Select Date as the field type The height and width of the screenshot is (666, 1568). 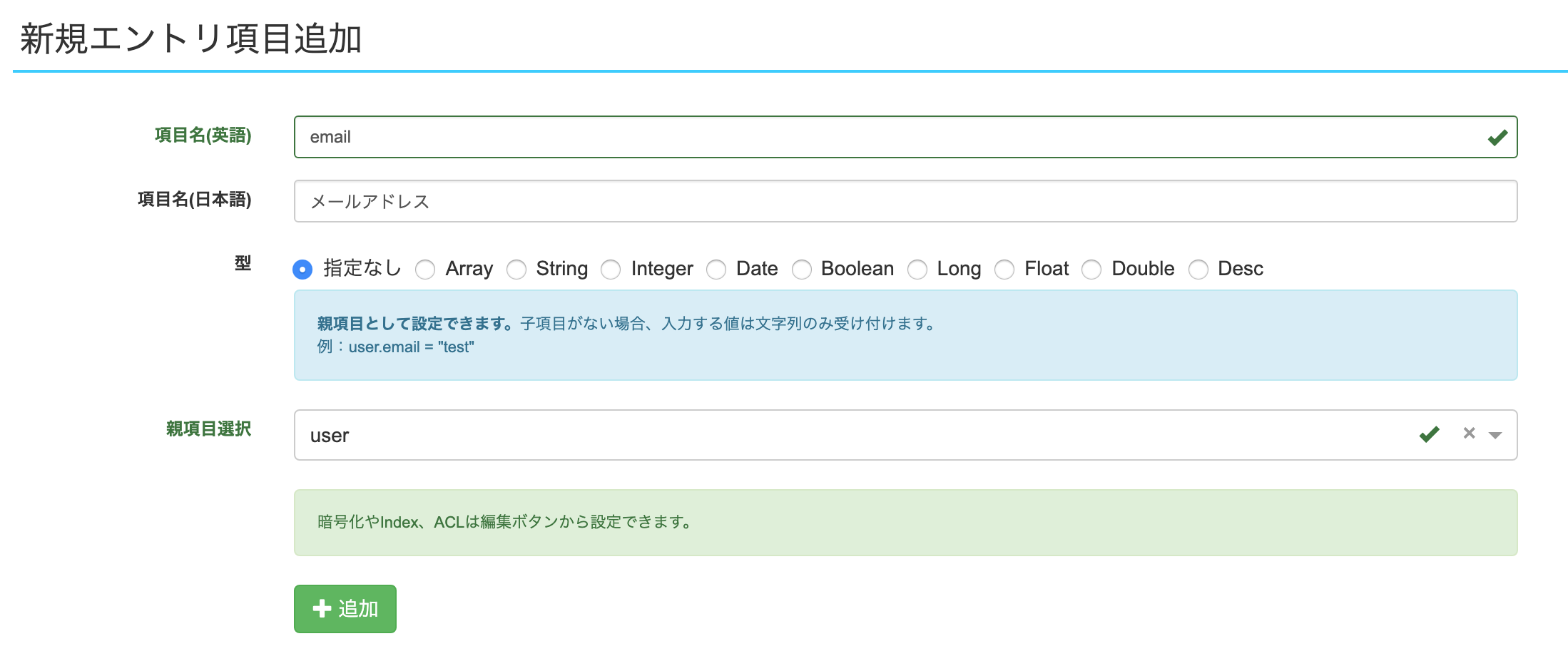click(716, 270)
